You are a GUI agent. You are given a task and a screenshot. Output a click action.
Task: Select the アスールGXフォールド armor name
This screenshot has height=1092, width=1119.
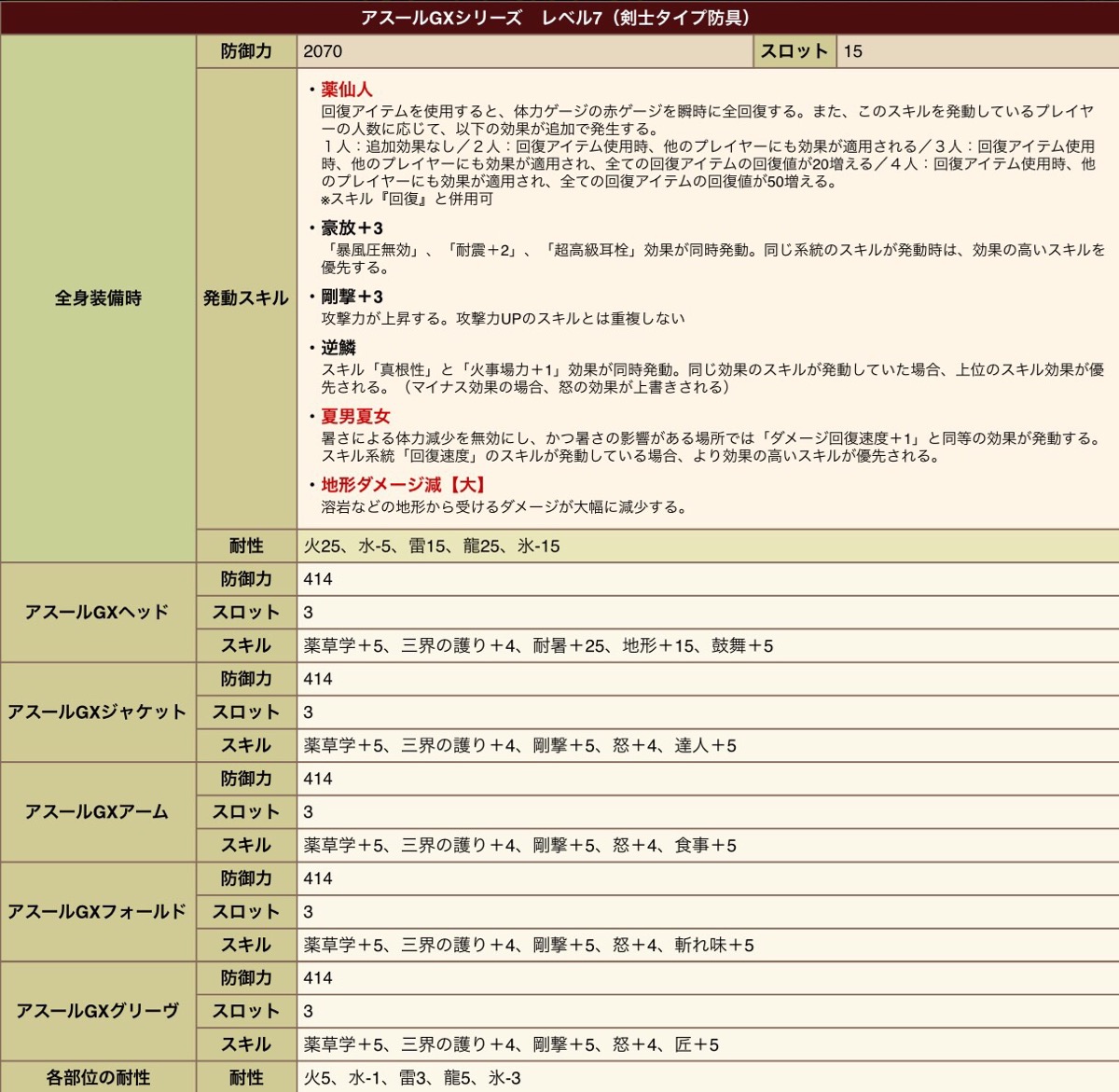tap(97, 912)
